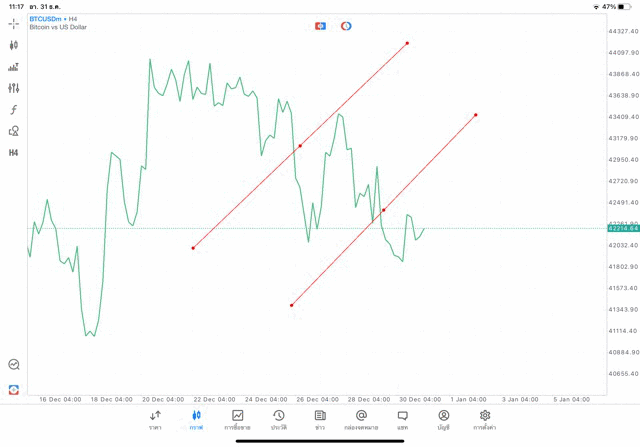Toggle the blue-red trade panel button at top
Image resolution: width=640 pixels, height=447 pixels.
320,26
